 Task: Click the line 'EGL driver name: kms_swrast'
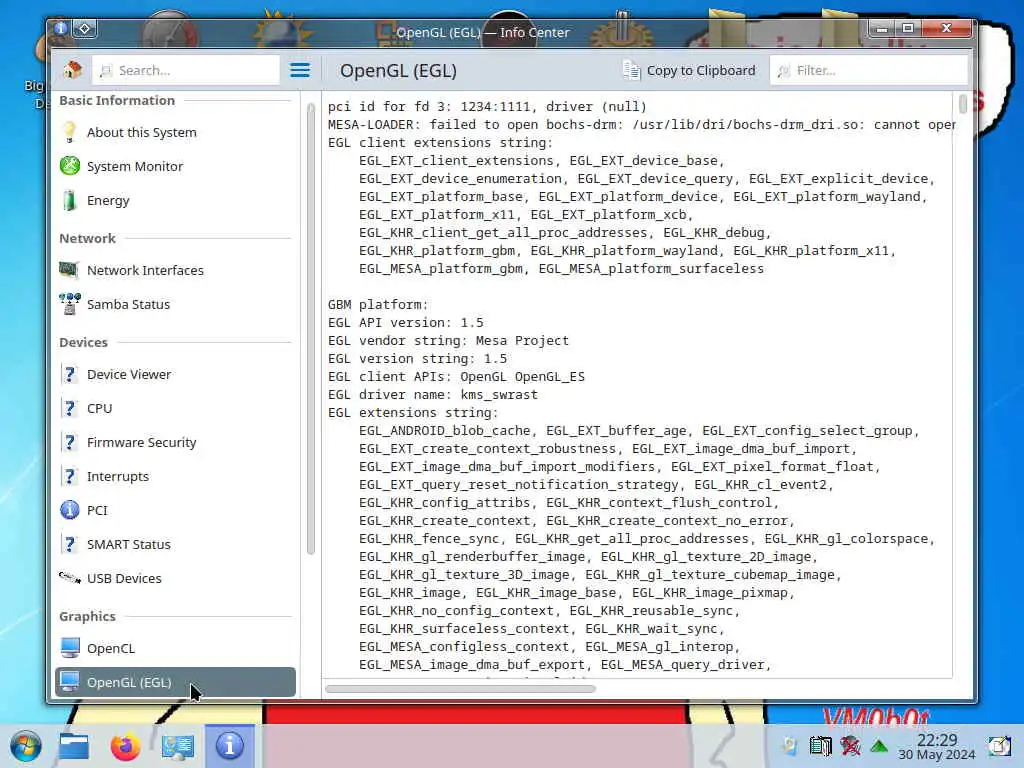pos(433,394)
